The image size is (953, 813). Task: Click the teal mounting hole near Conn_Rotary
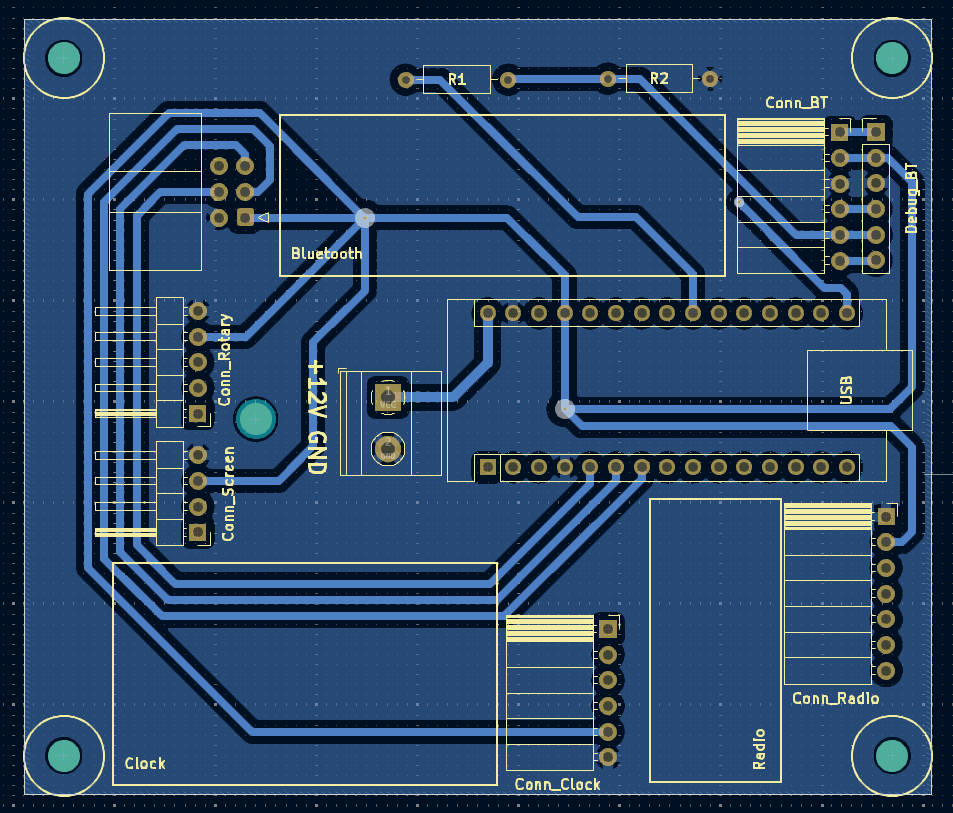pyautogui.click(x=255, y=419)
